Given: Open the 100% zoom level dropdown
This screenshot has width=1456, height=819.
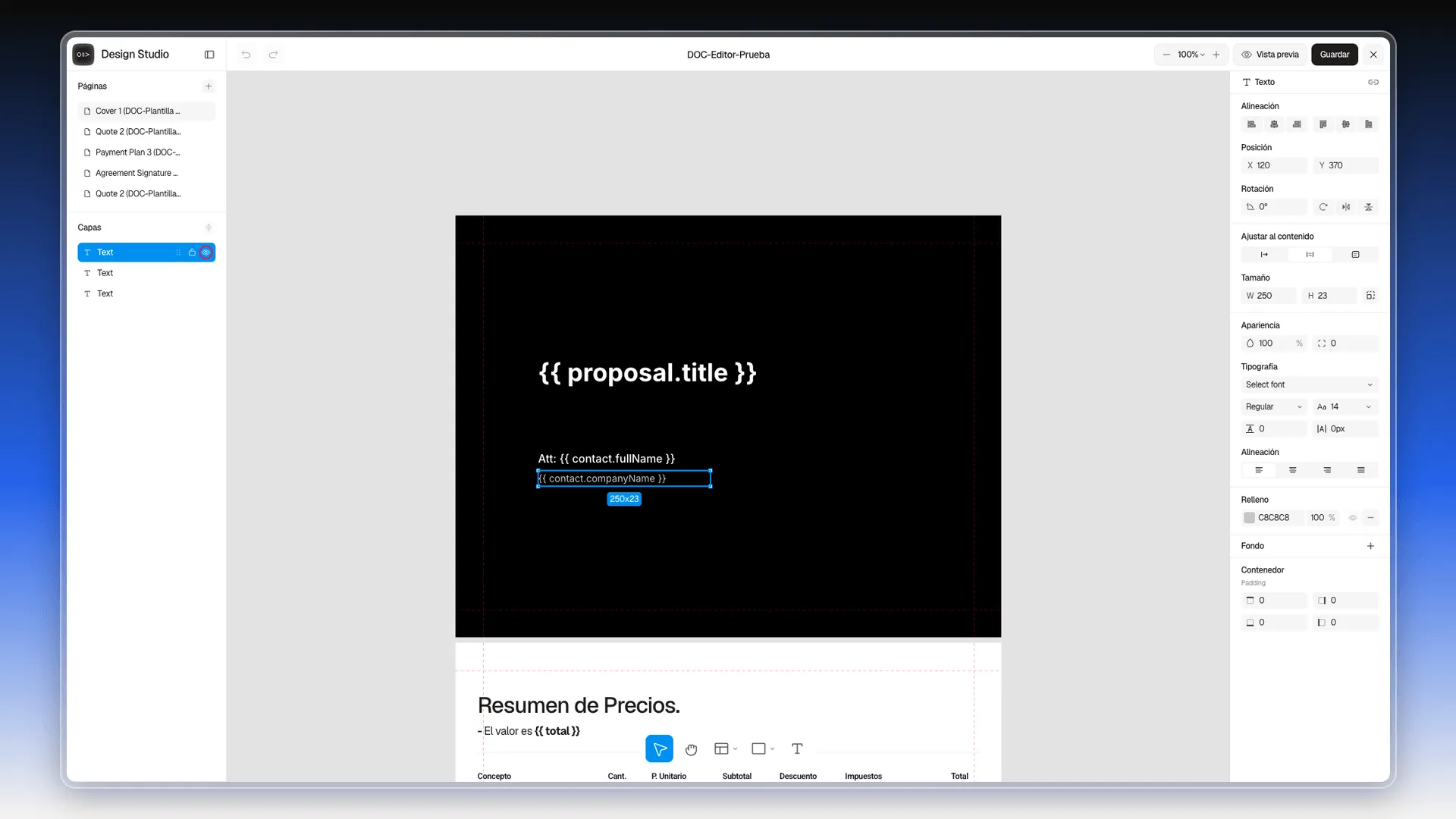Looking at the screenshot, I should pyautogui.click(x=1191, y=55).
